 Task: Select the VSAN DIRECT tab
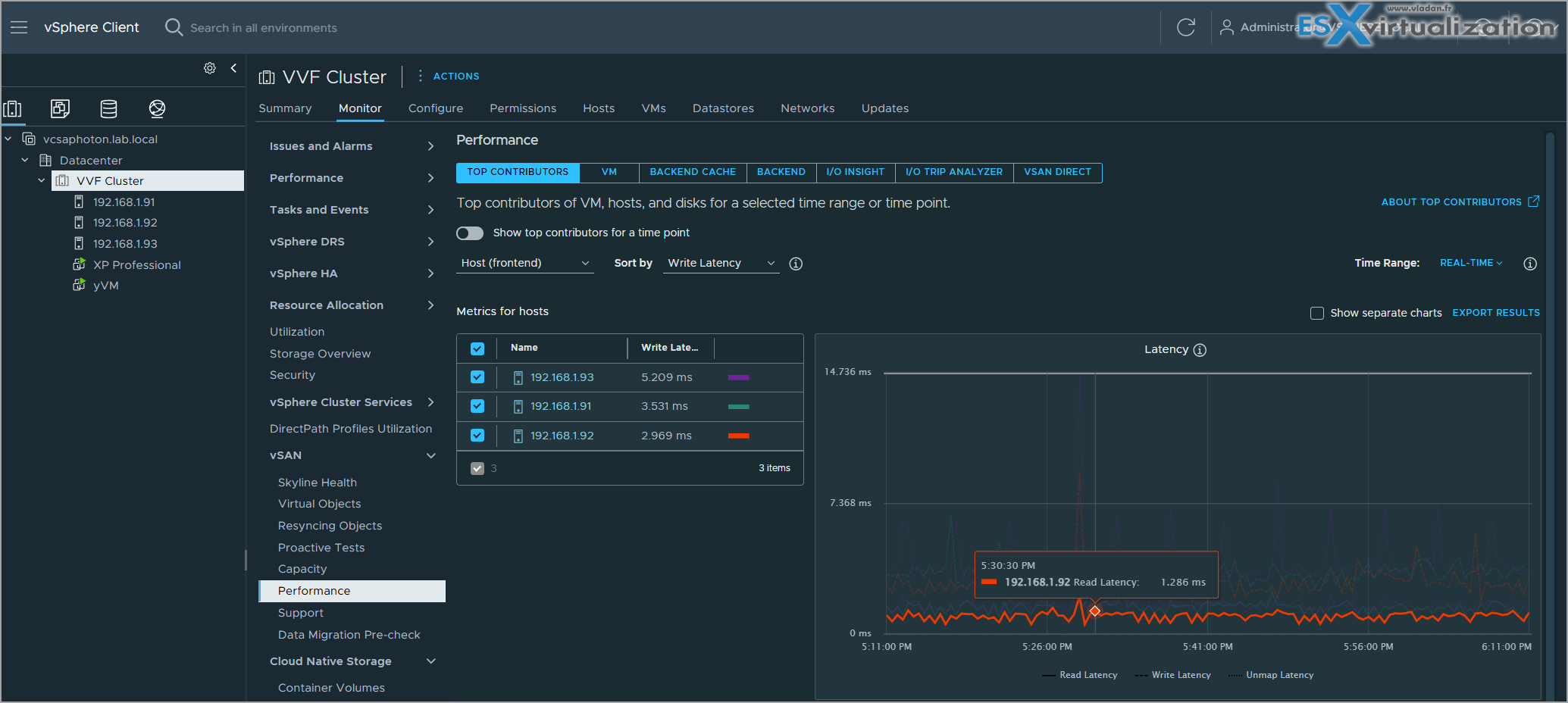coord(1057,173)
